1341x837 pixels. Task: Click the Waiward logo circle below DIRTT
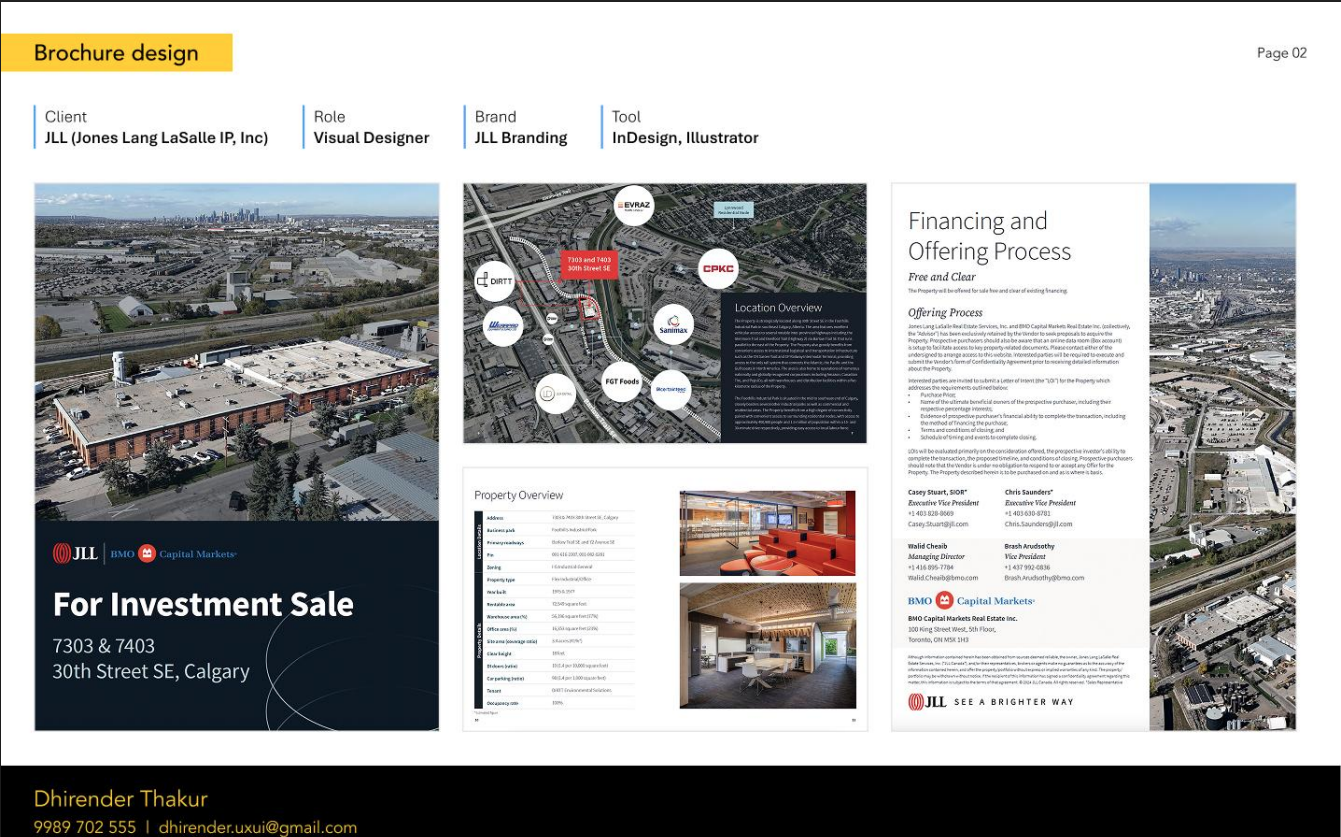(505, 327)
